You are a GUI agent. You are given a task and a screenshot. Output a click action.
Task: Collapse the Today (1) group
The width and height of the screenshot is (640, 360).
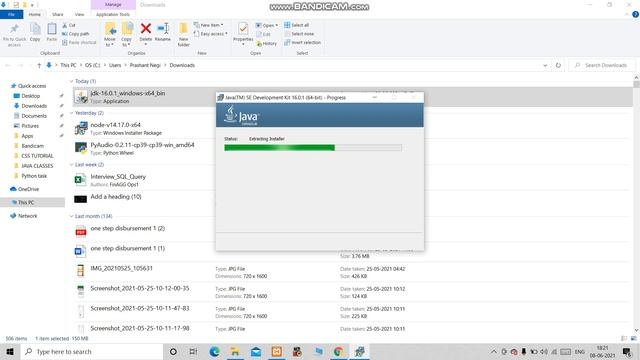[71, 81]
